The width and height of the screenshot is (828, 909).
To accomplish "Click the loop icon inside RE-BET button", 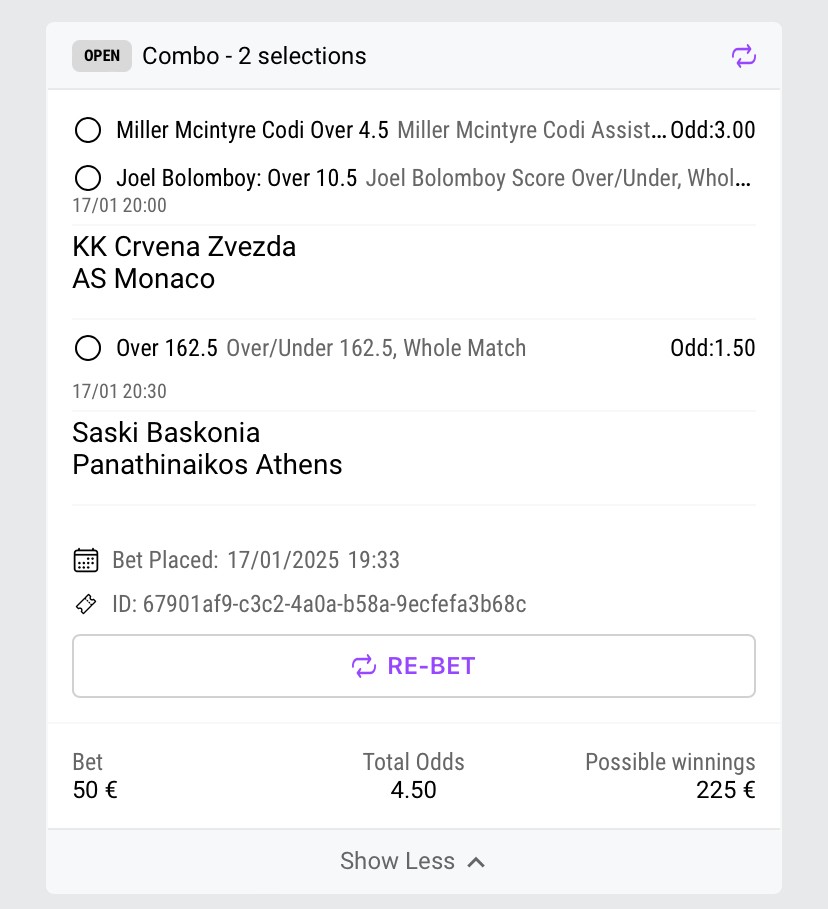I will (364, 666).
